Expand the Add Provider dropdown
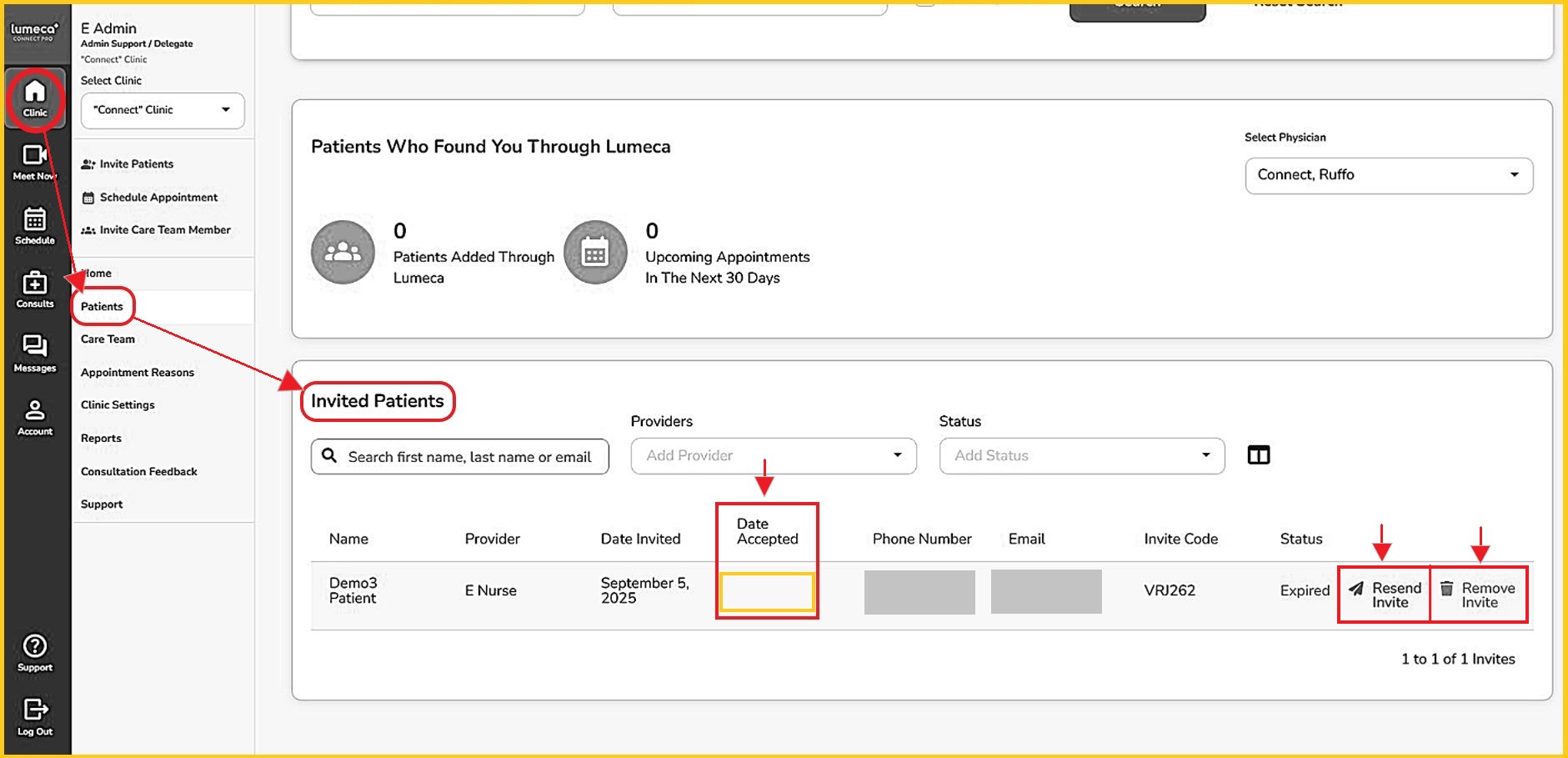This screenshot has height=758, width=1568. tap(773, 456)
